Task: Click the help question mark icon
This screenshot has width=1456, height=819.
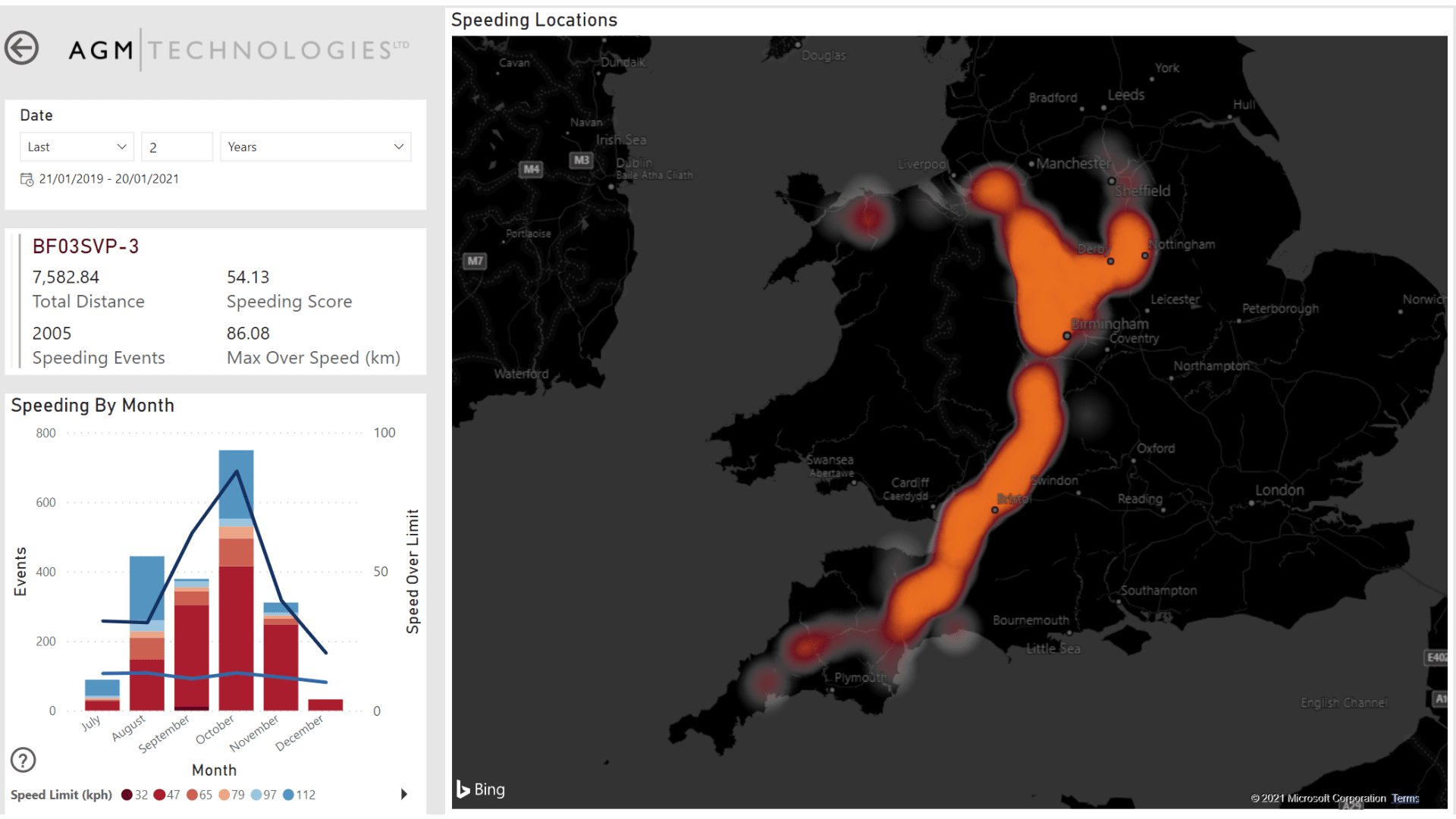Action: [x=24, y=760]
